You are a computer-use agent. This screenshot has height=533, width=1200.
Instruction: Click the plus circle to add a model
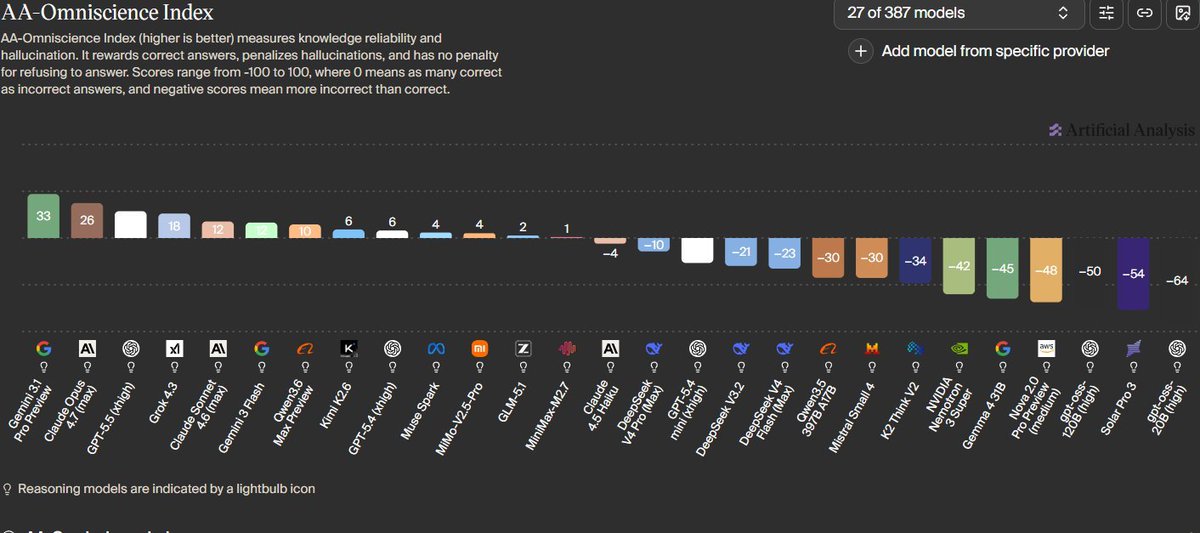861,51
